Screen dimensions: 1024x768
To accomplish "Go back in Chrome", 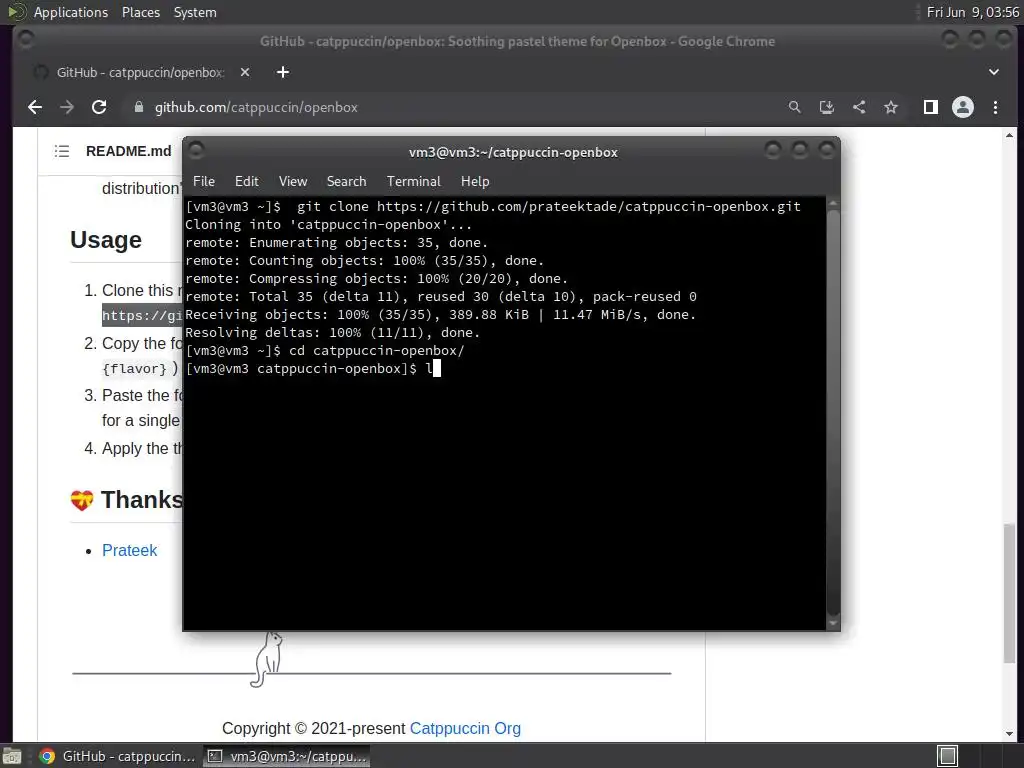I will [35, 107].
